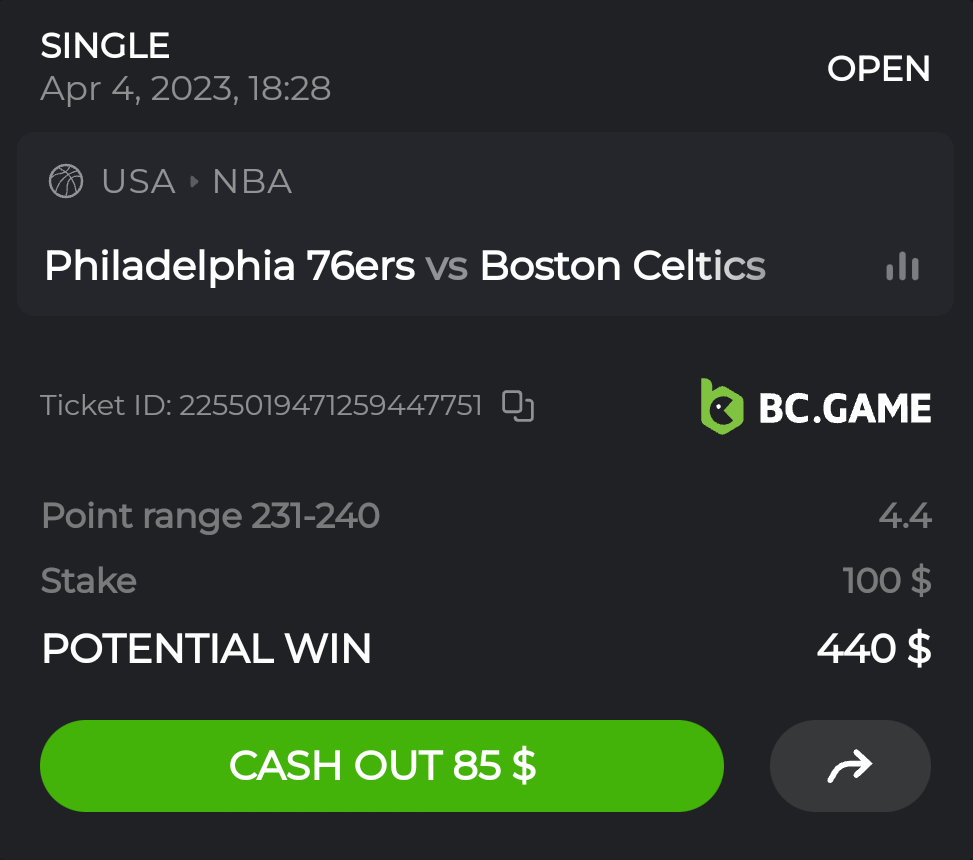Share the bet using arrow icon
973x860 pixels.
tap(850, 766)
